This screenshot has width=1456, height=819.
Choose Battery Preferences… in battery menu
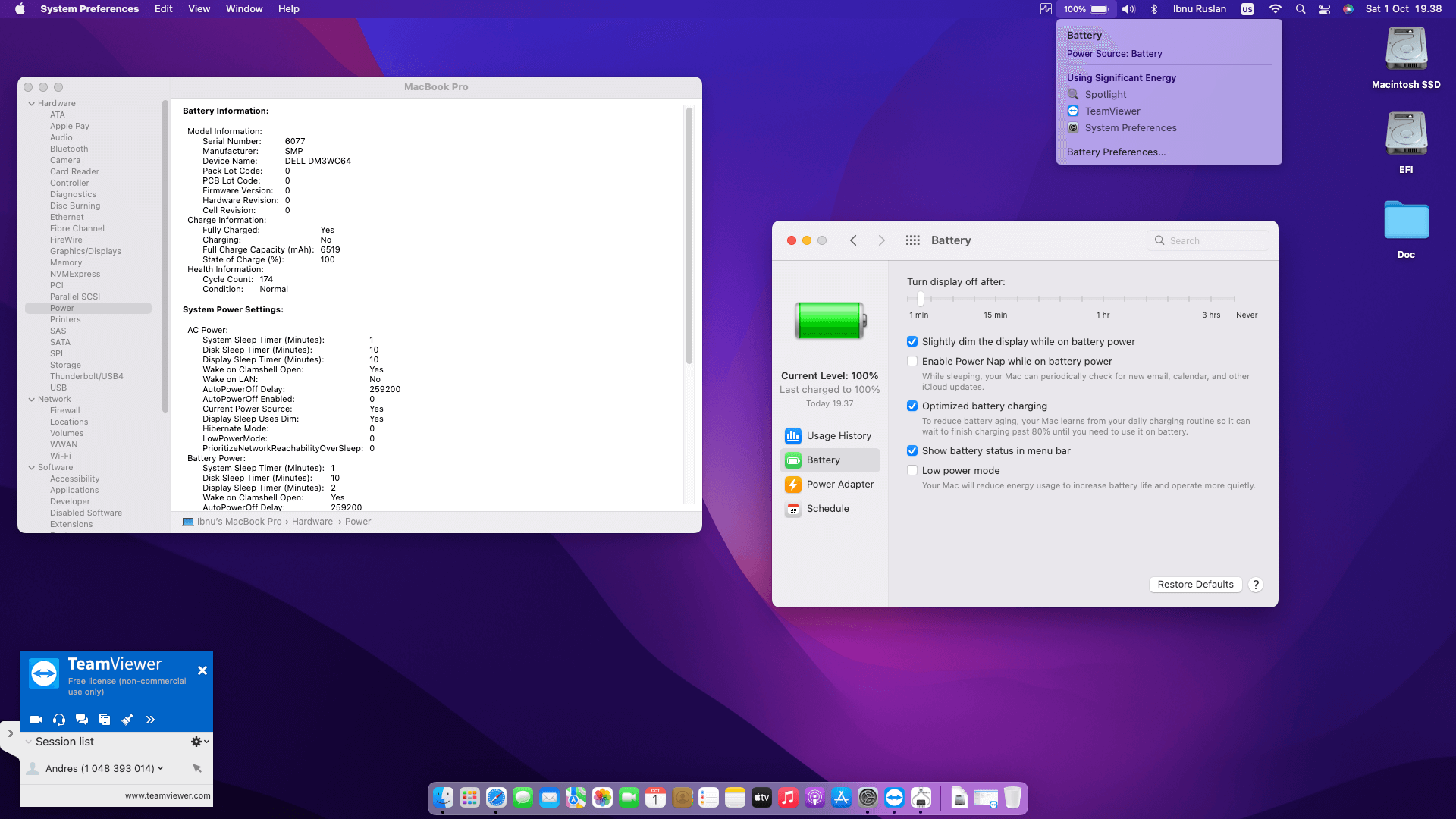tap(1116, 152)
